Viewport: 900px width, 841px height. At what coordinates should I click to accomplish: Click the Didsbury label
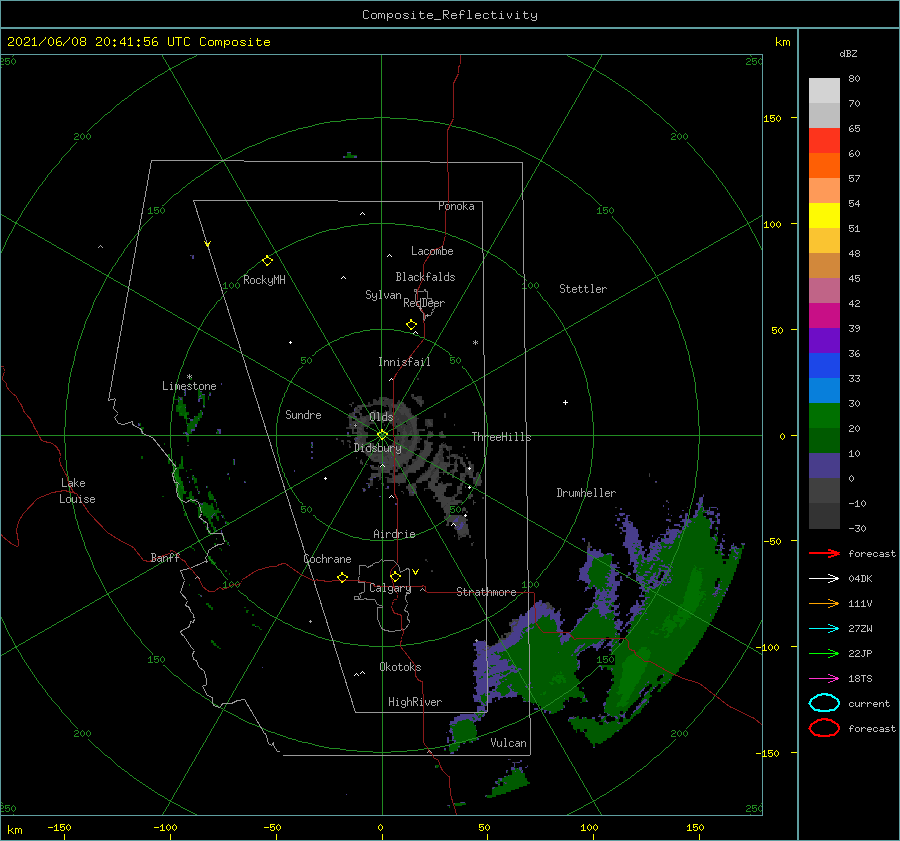coord(378,448)
